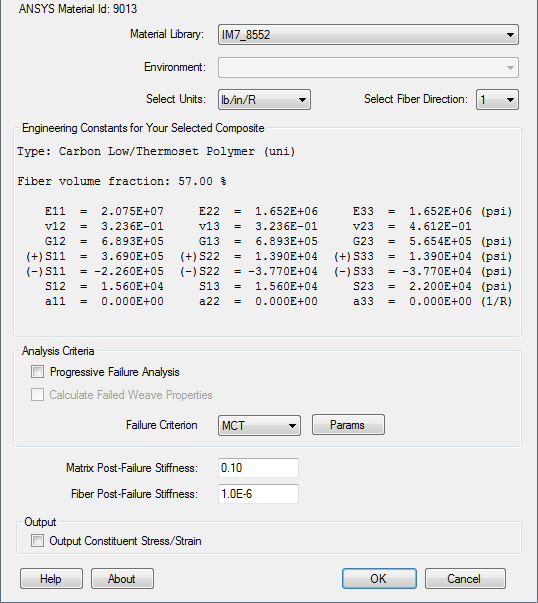Click the E22 value 1.652E+06

pyautogui.click(x=286, y=212)
